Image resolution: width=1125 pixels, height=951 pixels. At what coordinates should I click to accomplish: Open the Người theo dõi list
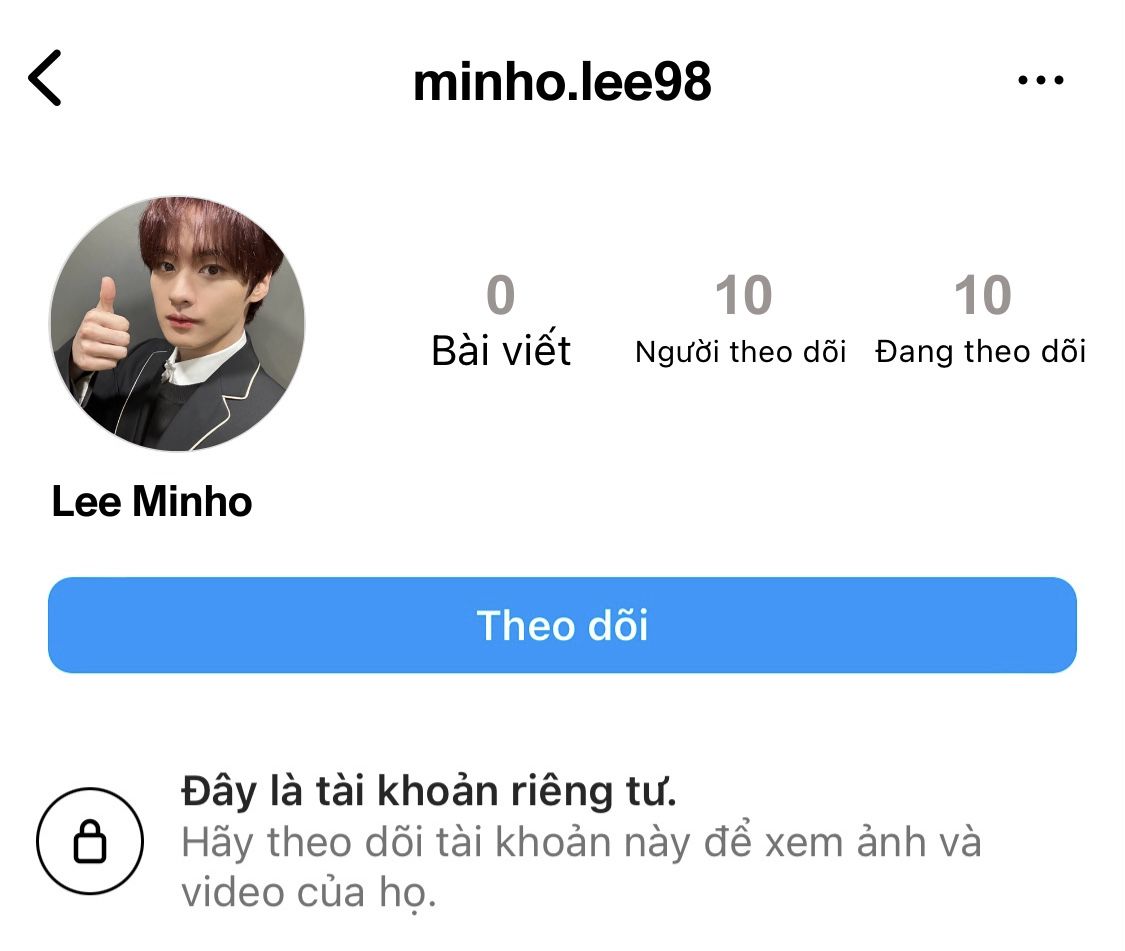click(740, 352)
